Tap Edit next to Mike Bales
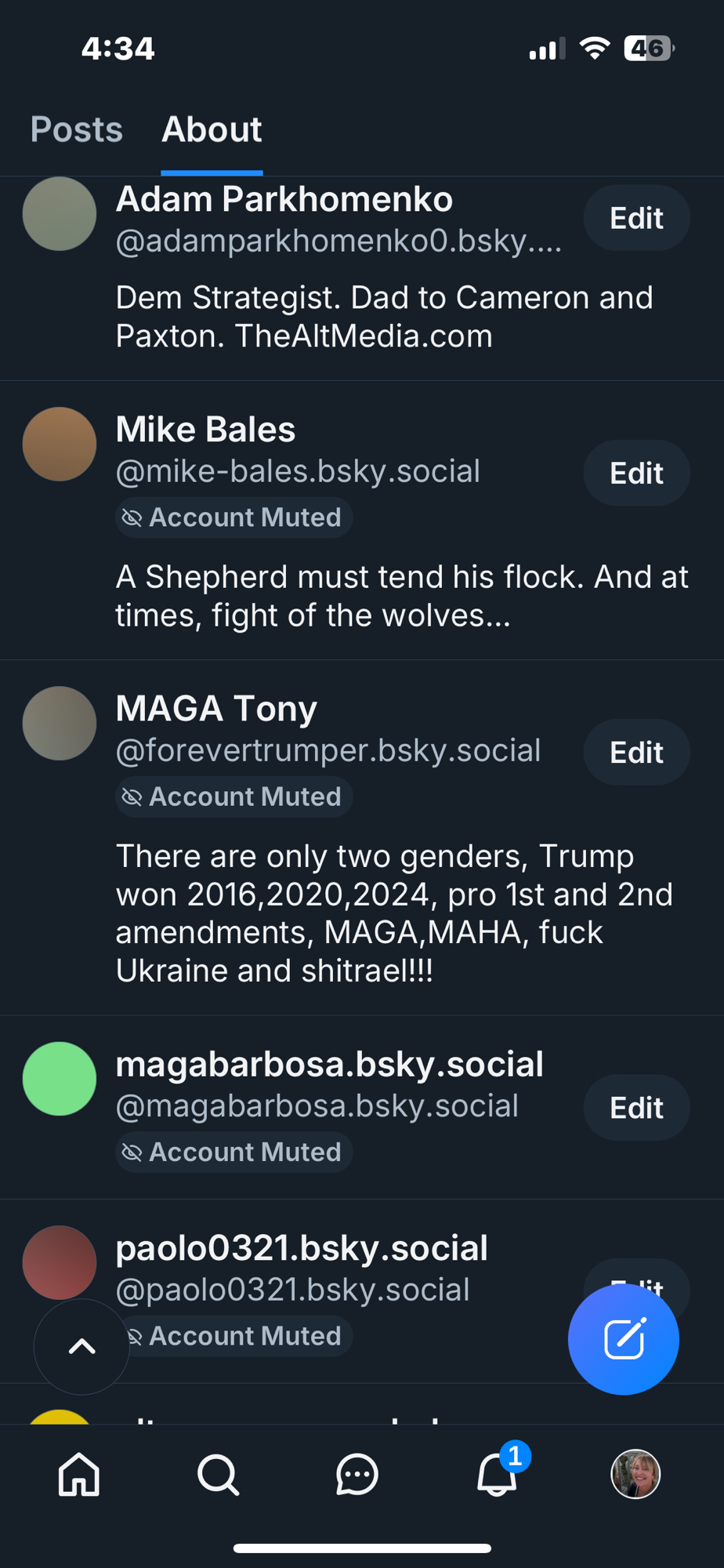Viewport: 724px width, 1568px height. click(x=636, y=473)
